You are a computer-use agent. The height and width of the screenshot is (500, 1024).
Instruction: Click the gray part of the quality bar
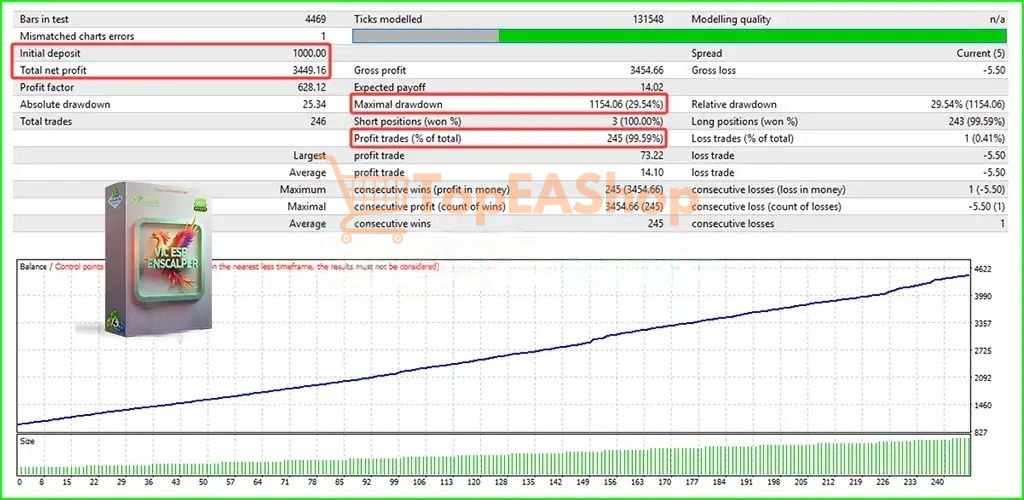[425, 36]
